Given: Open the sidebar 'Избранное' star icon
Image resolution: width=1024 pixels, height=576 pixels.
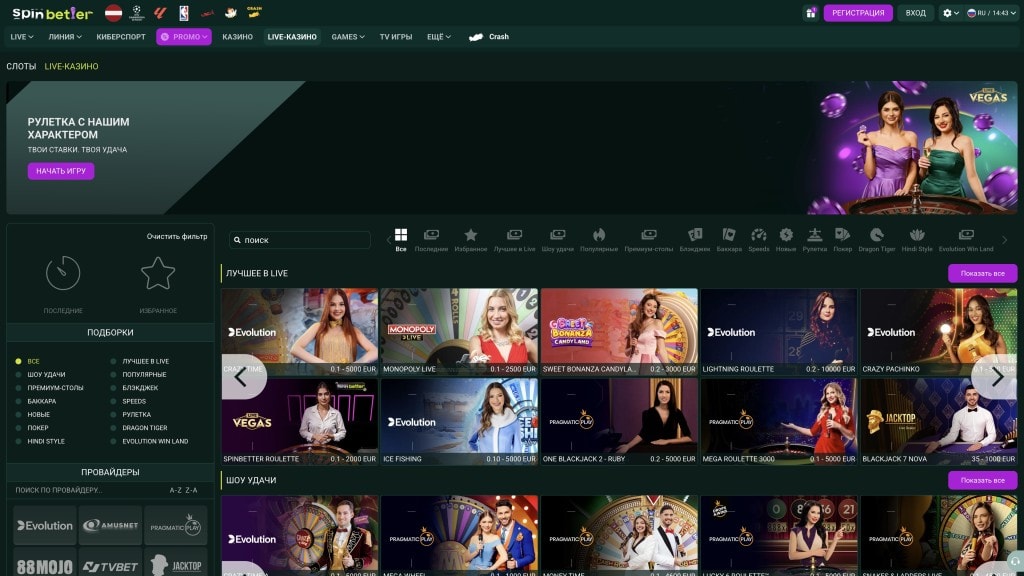Looking at the screenshot, I should click(158, 273).
